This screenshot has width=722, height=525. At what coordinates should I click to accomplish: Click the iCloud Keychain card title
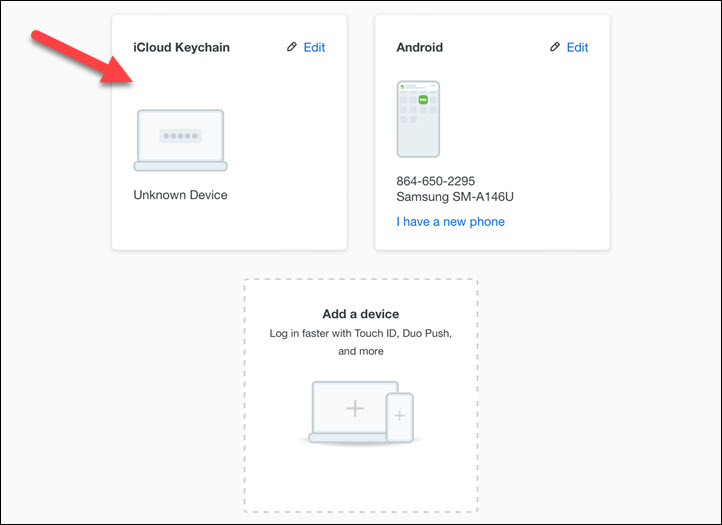click(181, 47)
